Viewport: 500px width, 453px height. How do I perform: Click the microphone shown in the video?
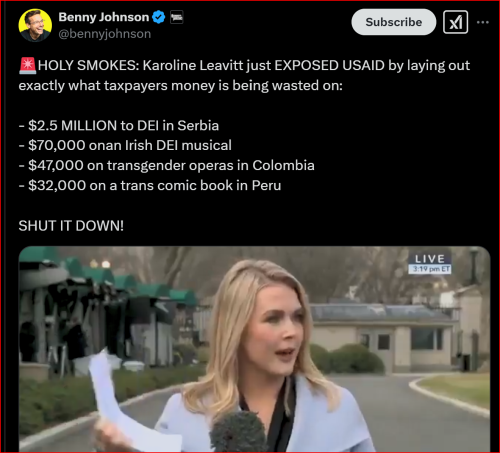point(238,432)
